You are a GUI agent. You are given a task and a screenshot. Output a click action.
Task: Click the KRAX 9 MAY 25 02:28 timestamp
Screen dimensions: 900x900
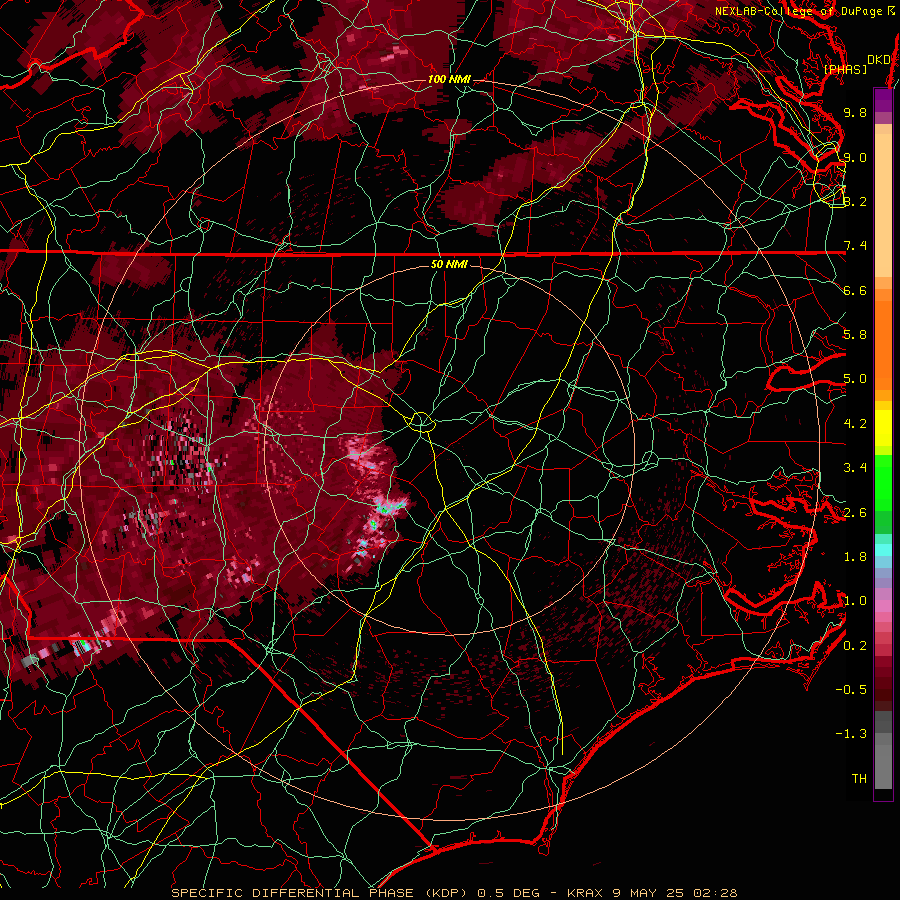pyautogui.click(x=652, y=893)
